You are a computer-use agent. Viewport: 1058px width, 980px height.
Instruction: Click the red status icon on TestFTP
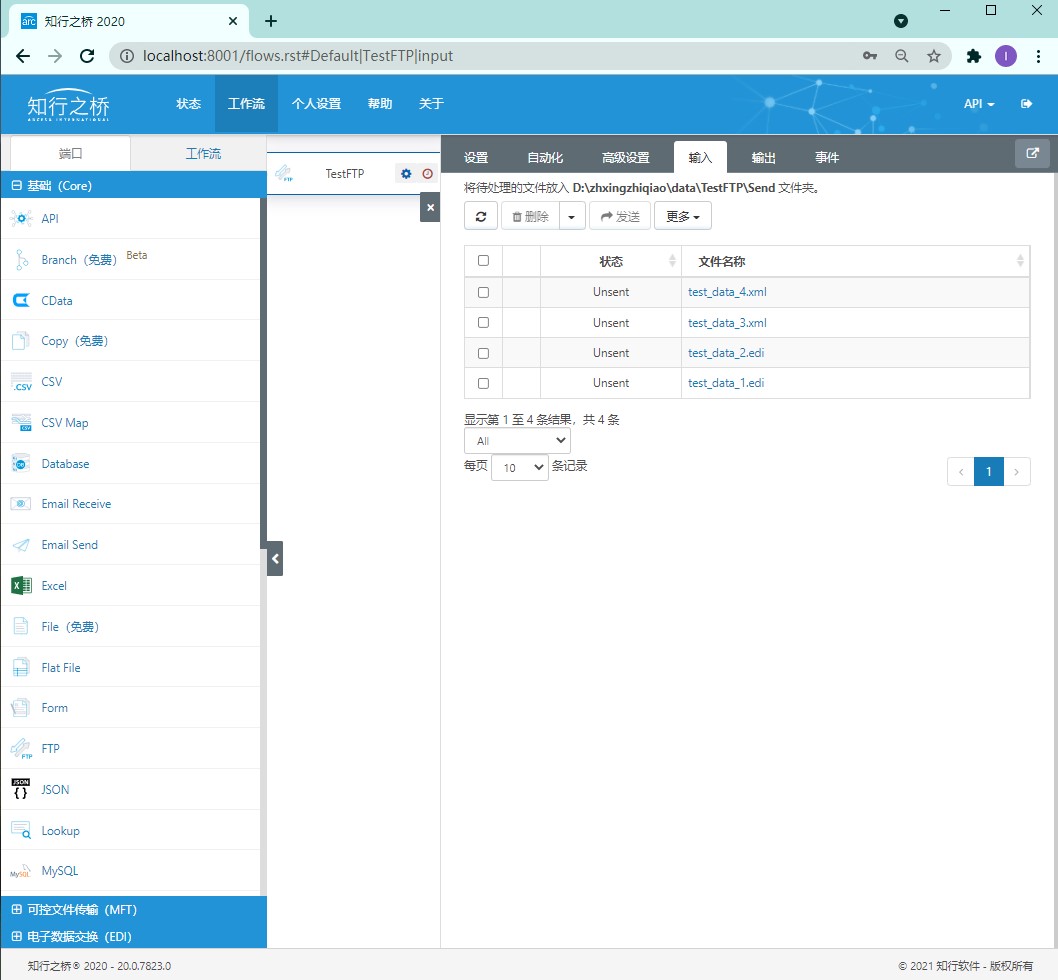pos(428,174)
